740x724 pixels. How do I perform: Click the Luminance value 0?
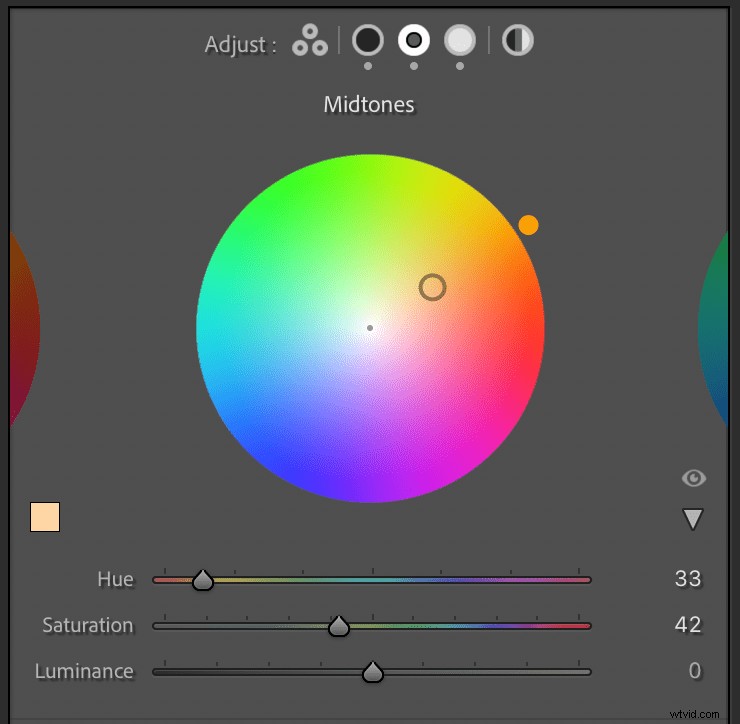coord(695,670)
